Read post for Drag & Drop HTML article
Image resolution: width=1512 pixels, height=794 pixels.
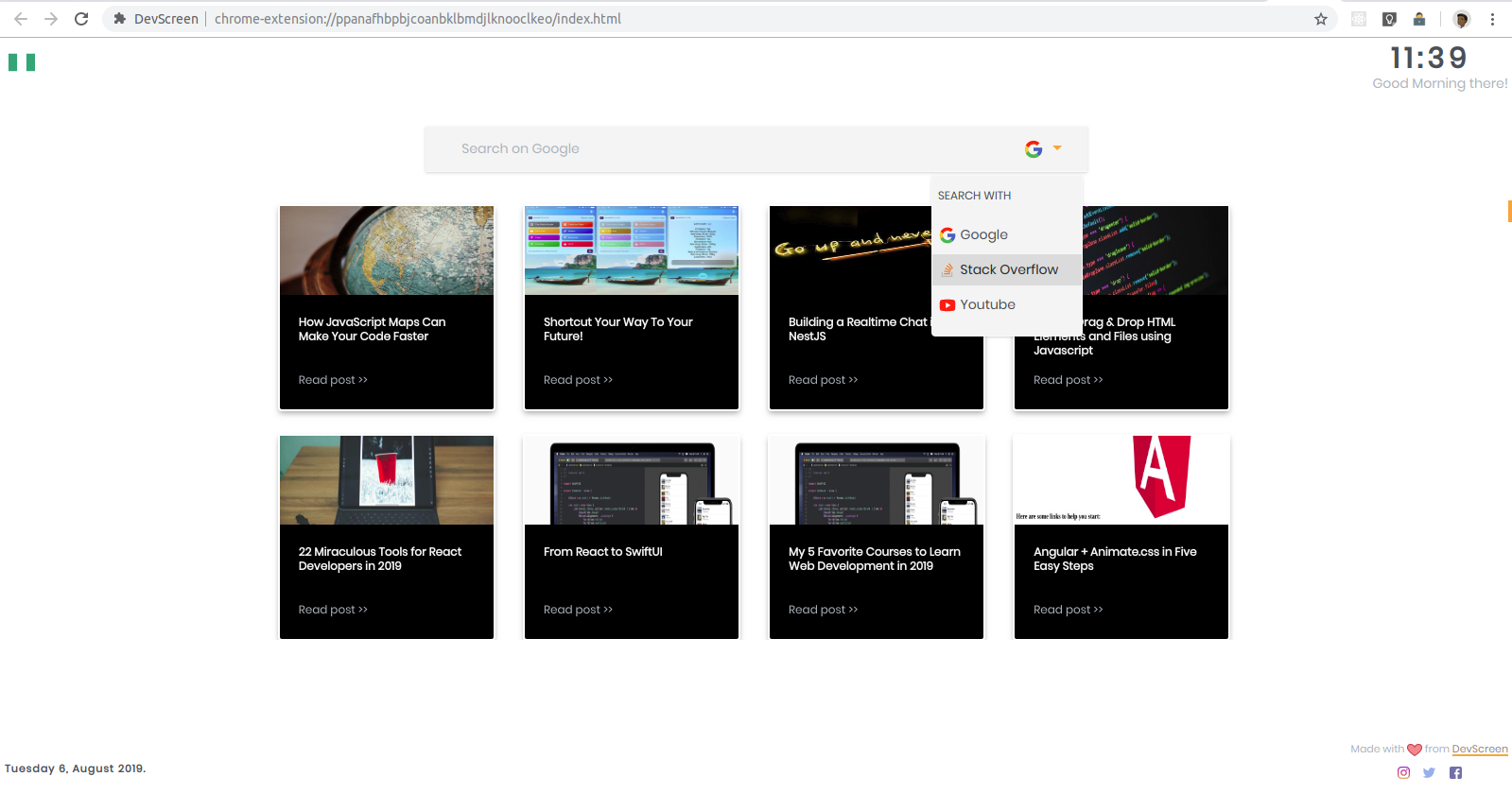1068,380
